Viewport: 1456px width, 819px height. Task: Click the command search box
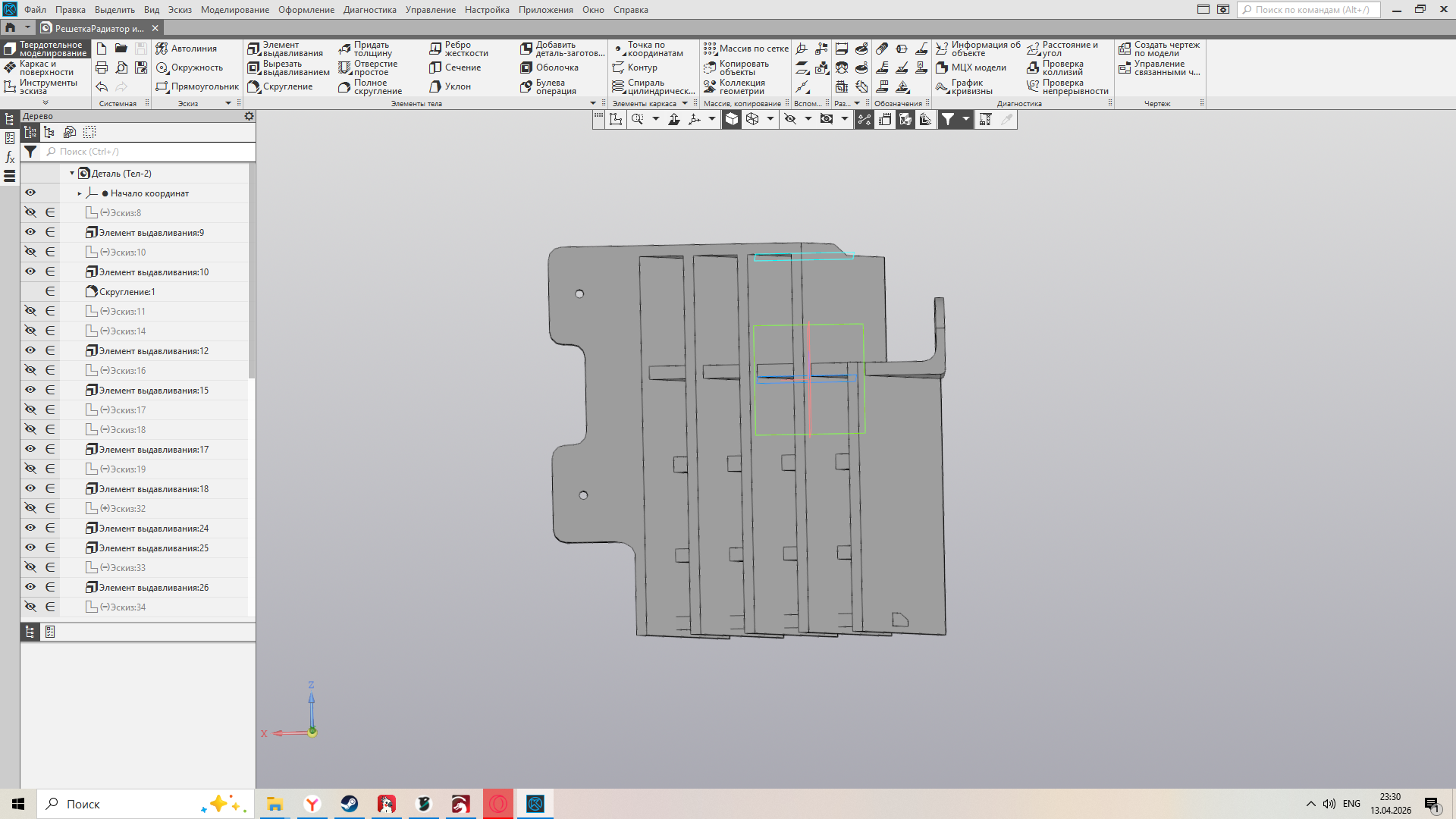click(1310, 10)
